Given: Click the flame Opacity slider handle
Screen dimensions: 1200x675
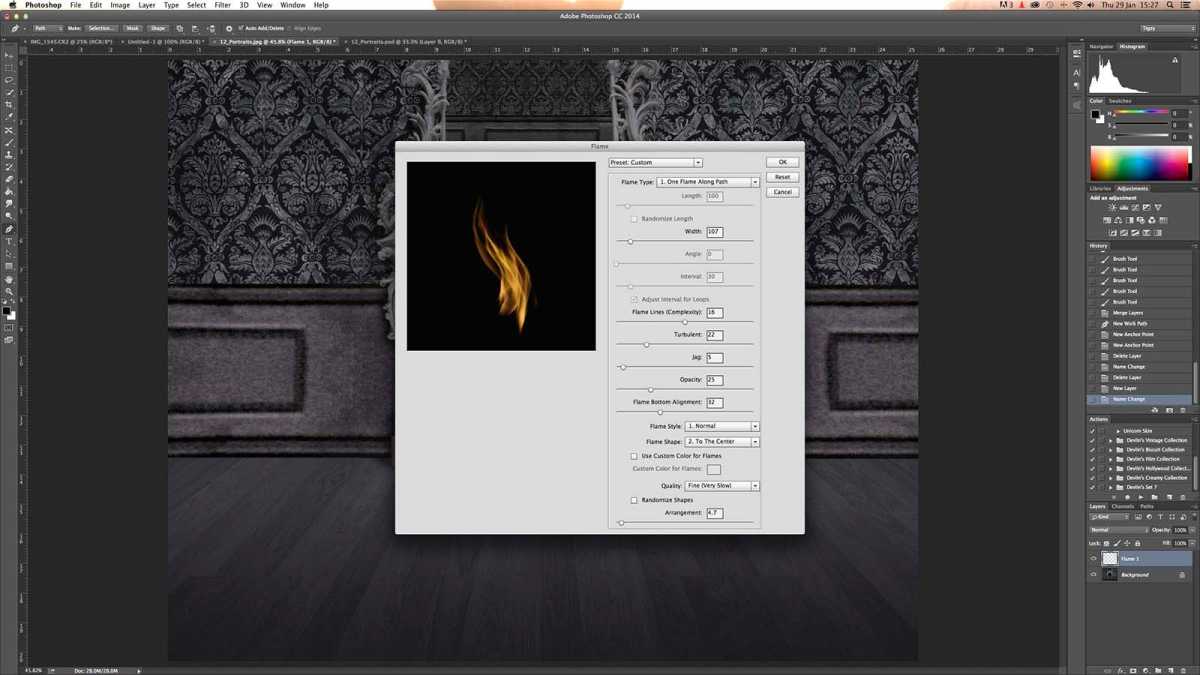Looking at the screenshot, I should pos(650,390).
